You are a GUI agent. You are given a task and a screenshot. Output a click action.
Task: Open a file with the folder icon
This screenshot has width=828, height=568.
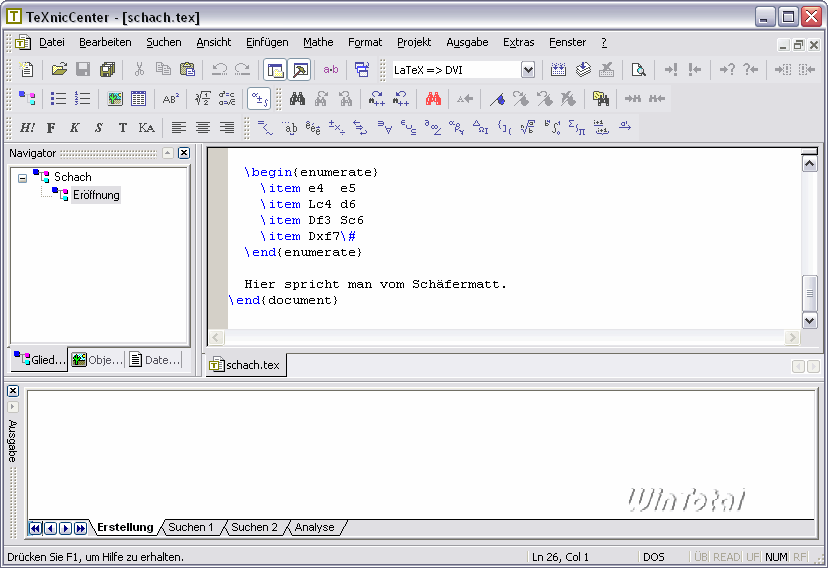[59, 70]
